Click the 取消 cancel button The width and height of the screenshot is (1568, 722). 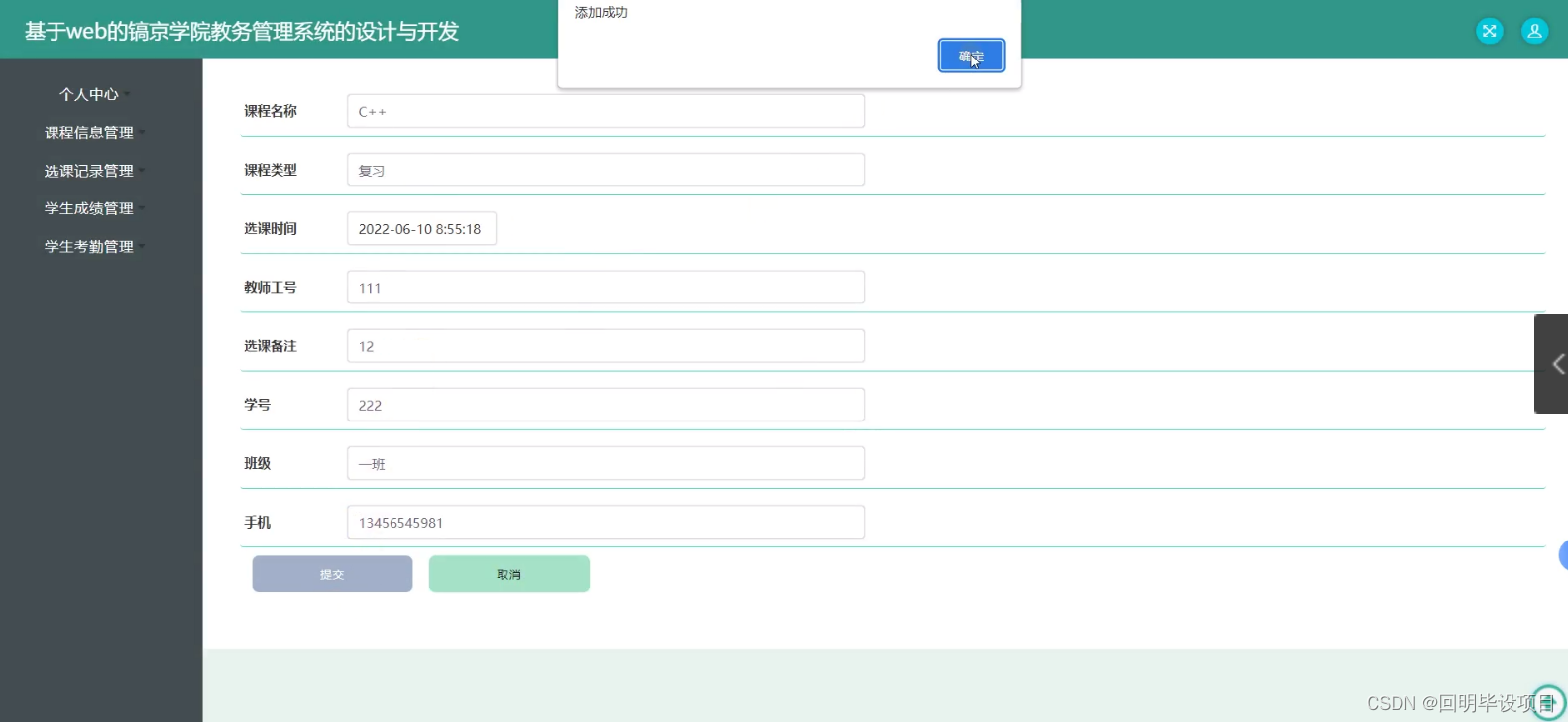(x=509, y=574)
